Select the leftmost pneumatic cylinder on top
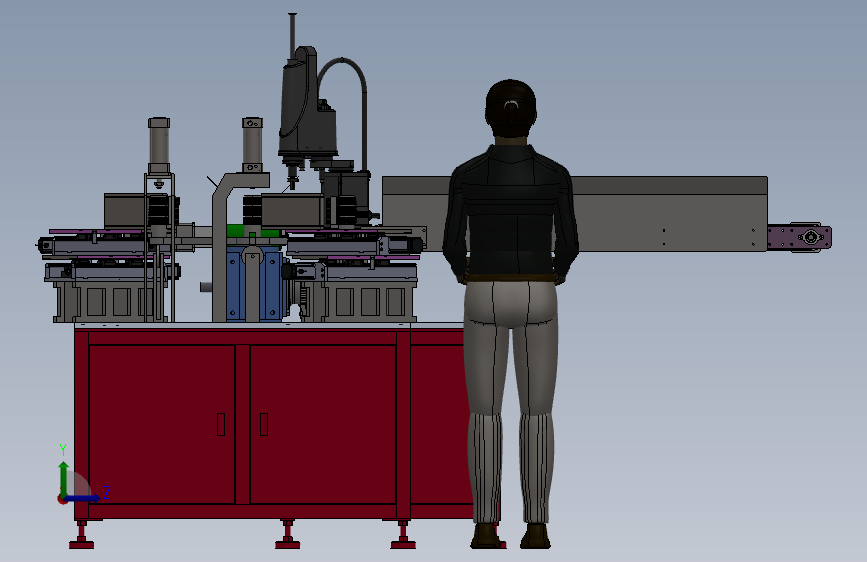Image resolution: width=867 pixels, height=562 pixels. [159, 145]
